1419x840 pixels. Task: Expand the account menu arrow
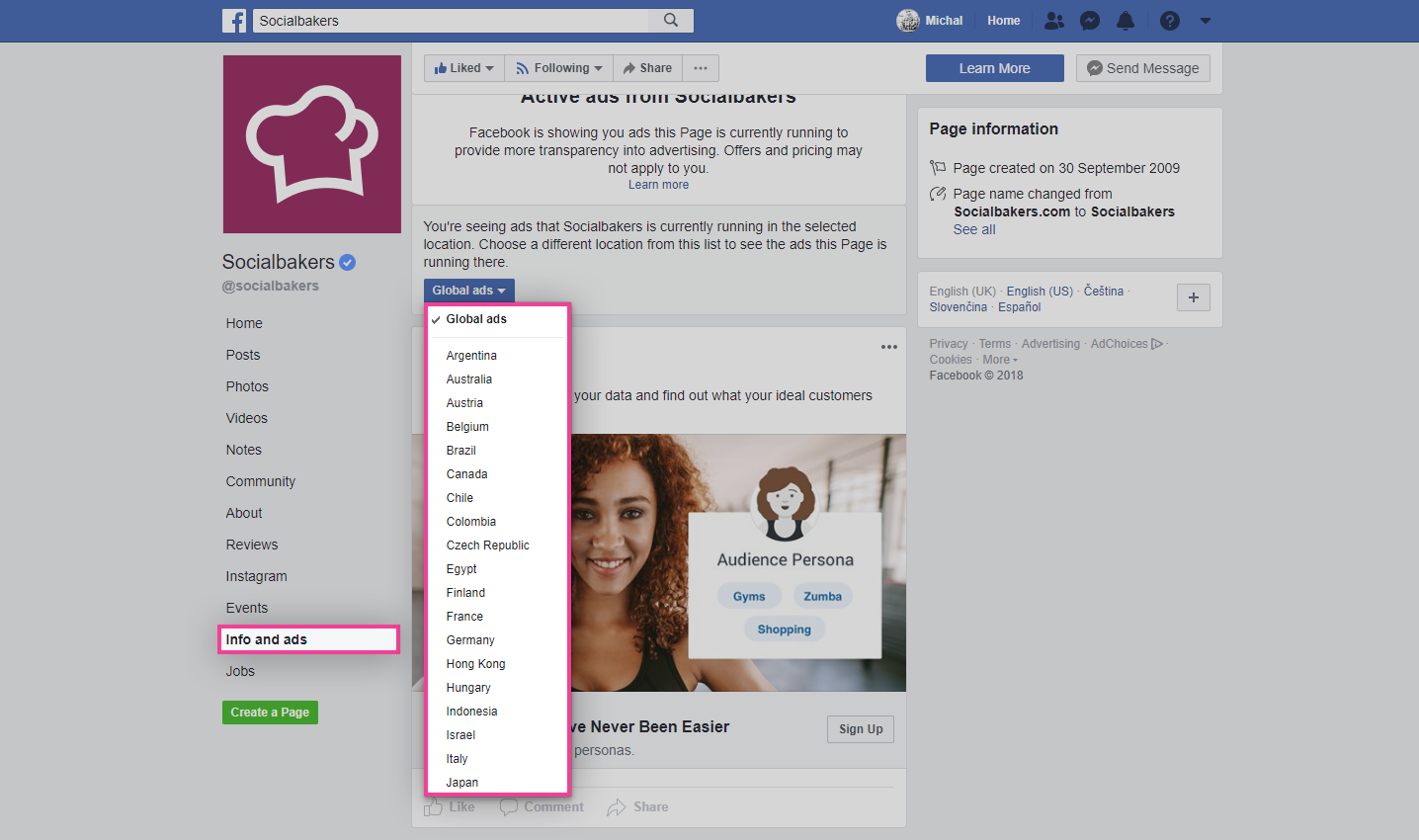pos(1206,21)
